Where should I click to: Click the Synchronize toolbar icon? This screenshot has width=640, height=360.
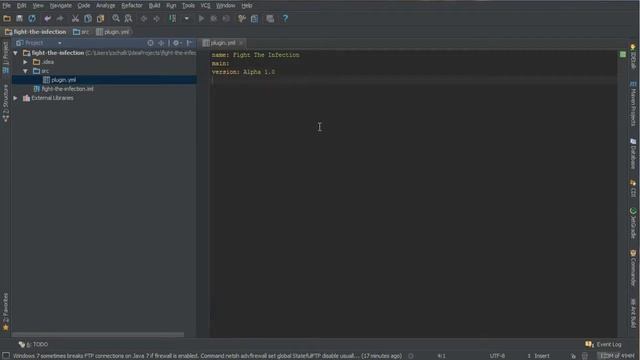(x=32, y=18)
